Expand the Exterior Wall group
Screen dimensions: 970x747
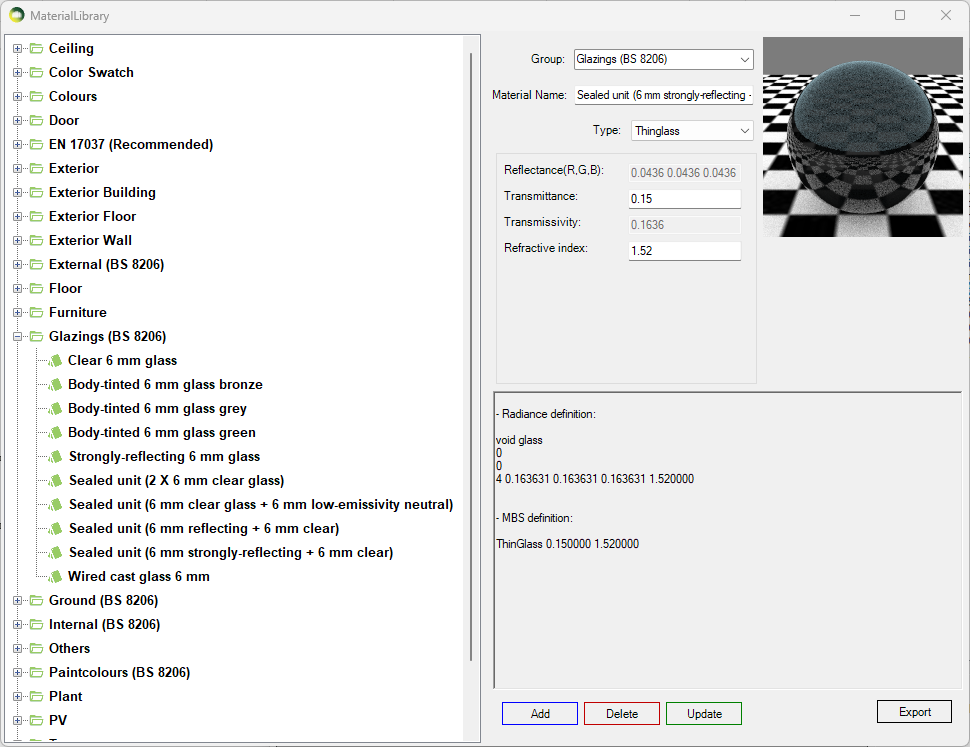tap(17, 241)
